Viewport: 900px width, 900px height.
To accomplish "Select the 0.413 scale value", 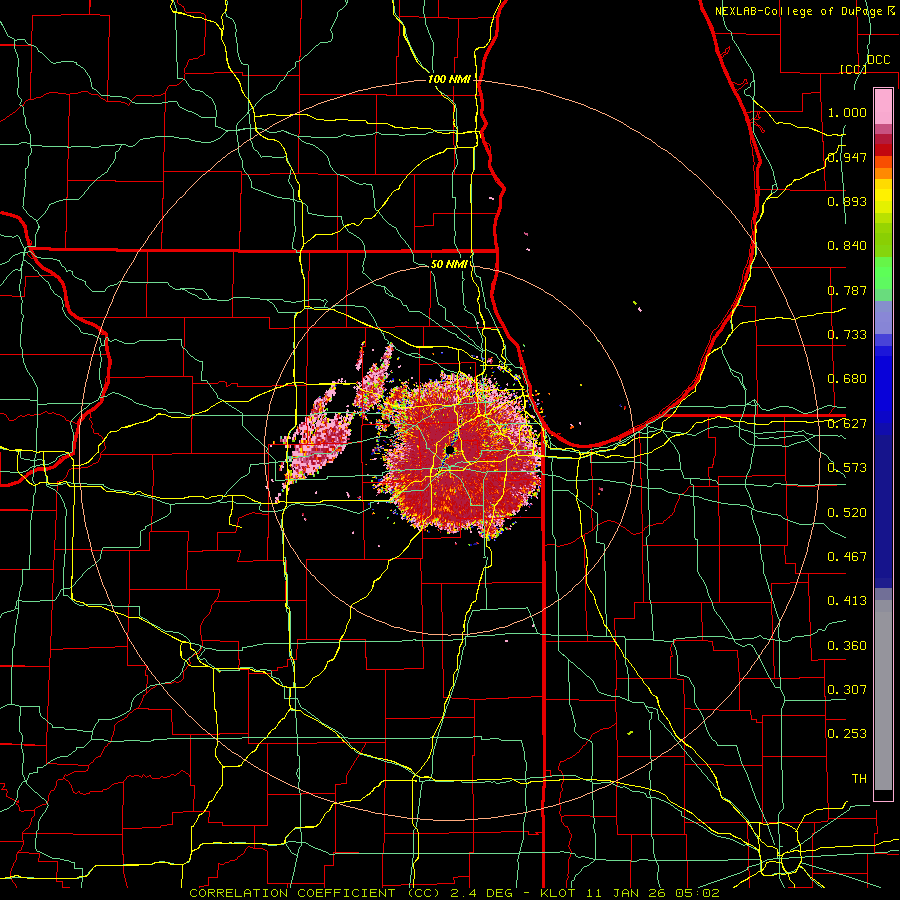I will pos(847,601).
